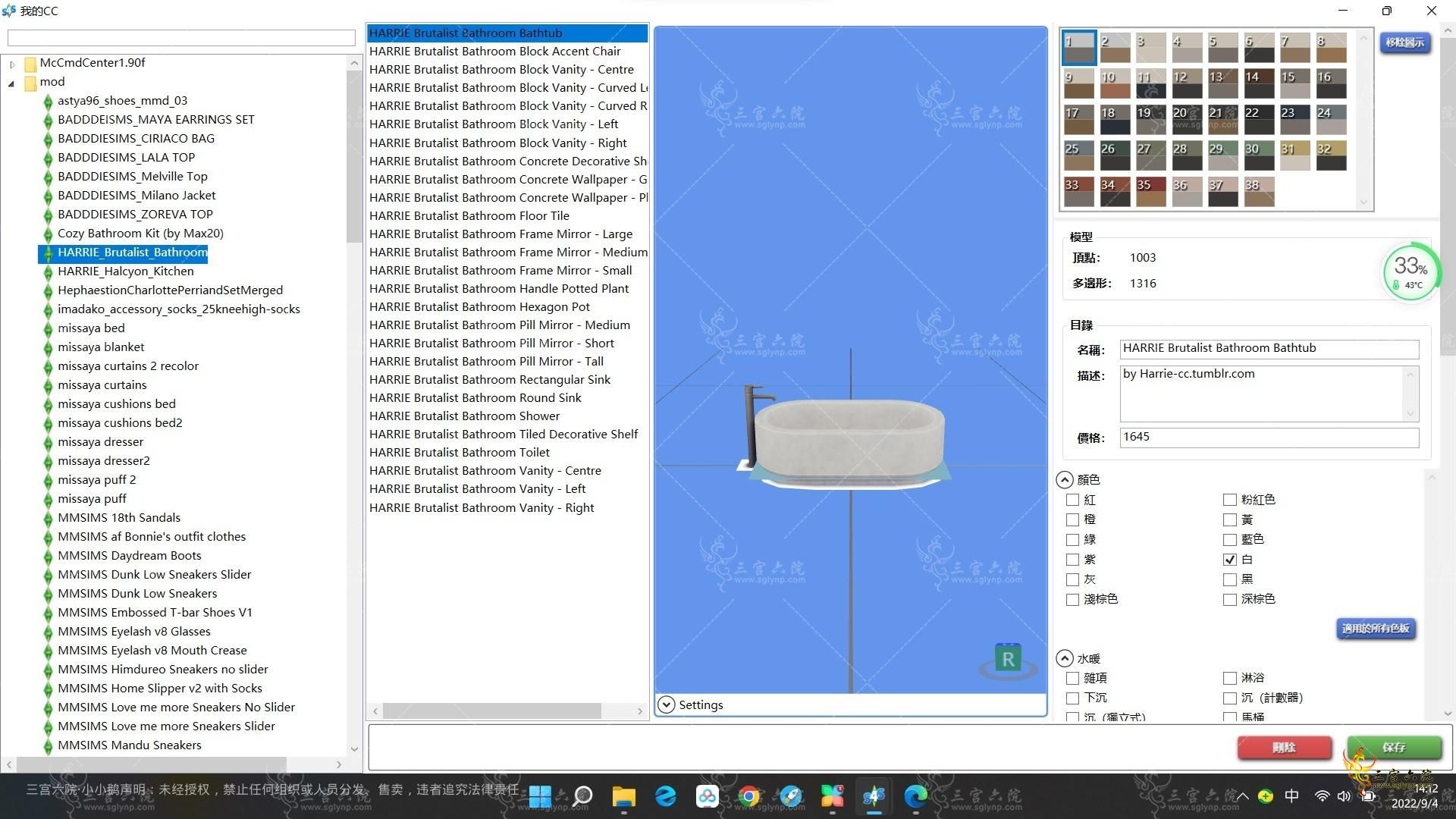Open Windows Start menu on taskbar
This screenshot has width=1456, height=819.
coord(540,795)
